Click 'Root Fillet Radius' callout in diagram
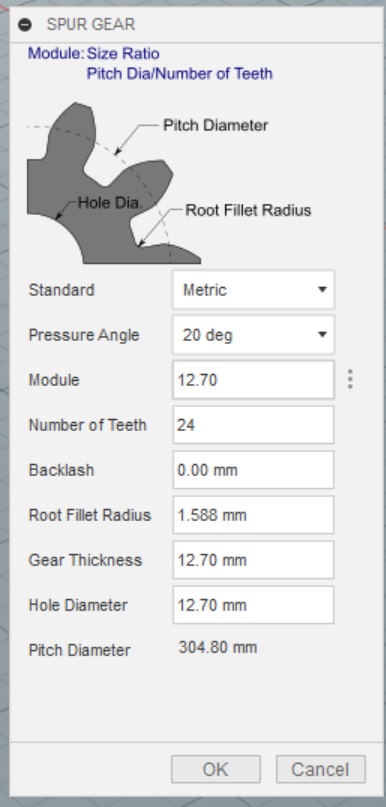Image resolution: width=386 pixels, height=807 pixels. click(248, 210)
